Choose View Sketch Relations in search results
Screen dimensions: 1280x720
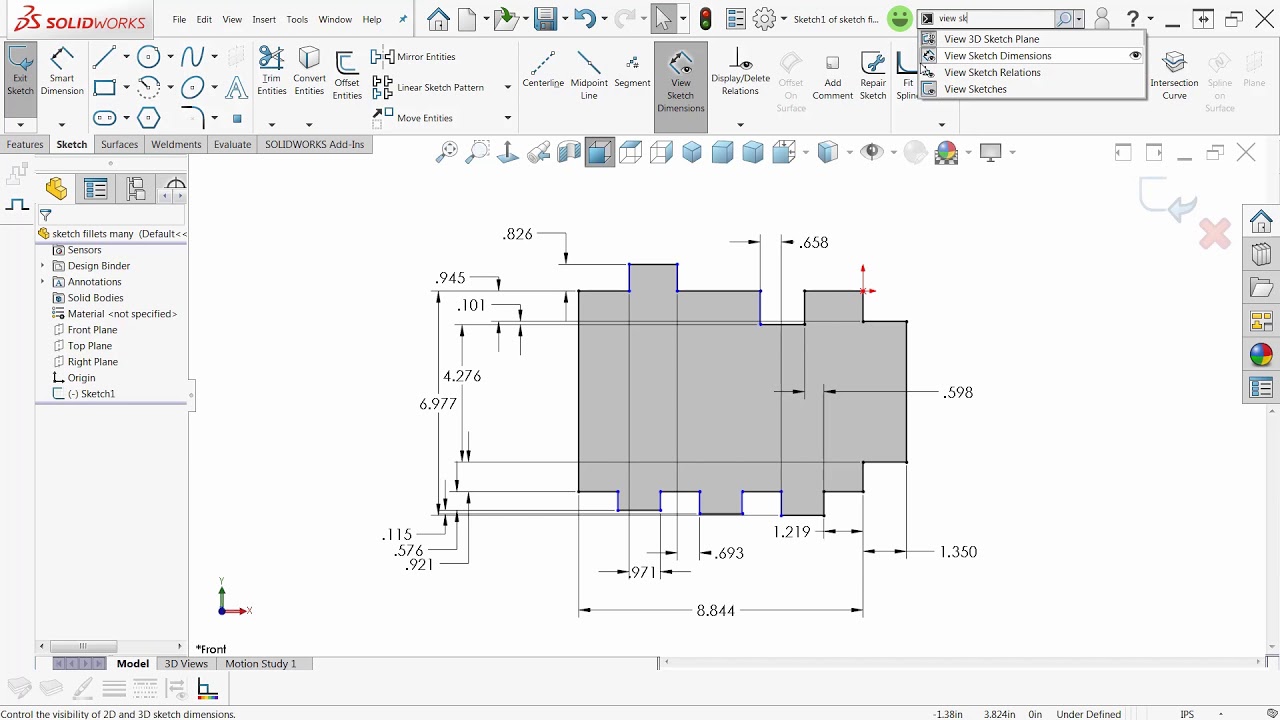point(1032,72)
